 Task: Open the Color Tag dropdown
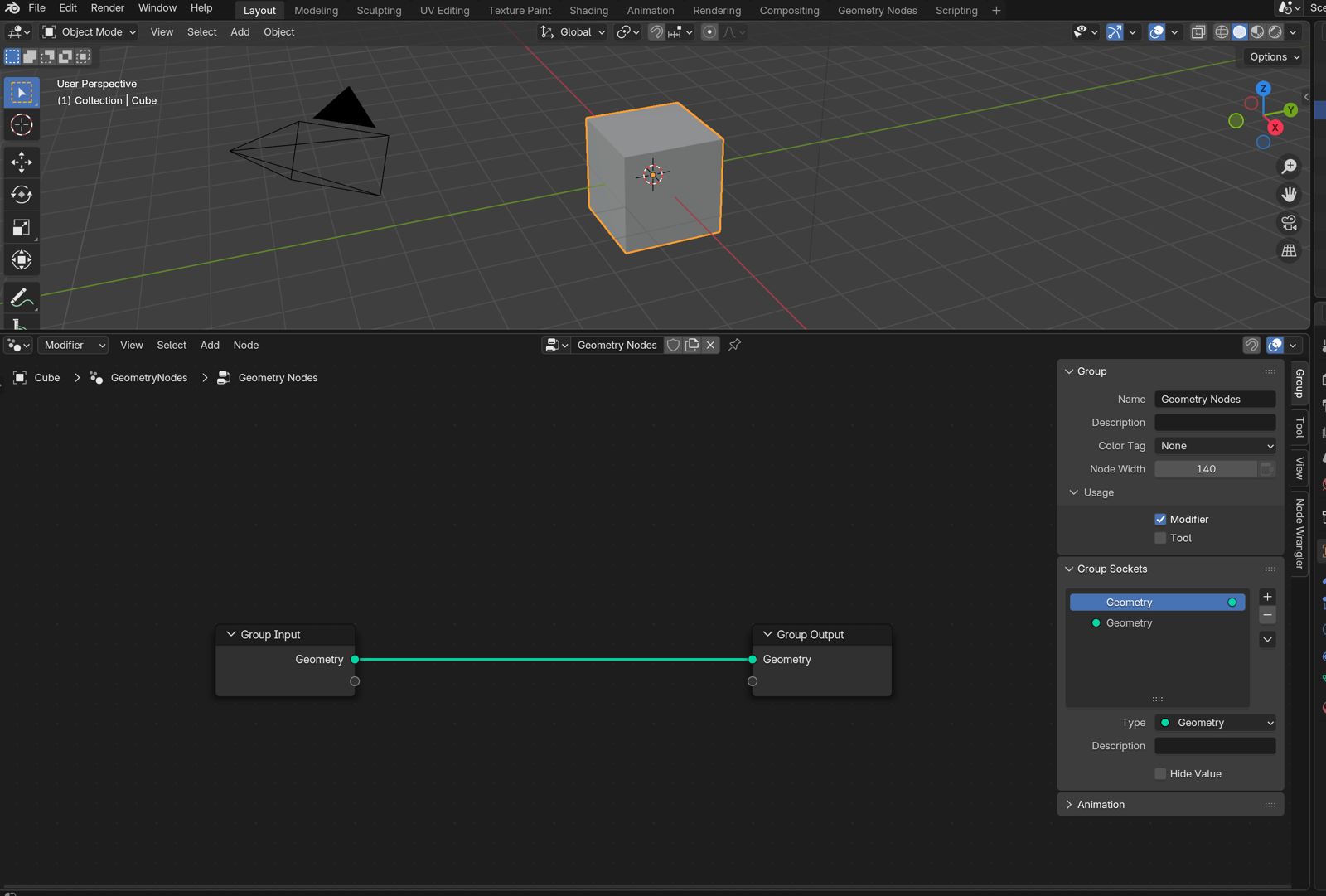(x=1215, y=446)
